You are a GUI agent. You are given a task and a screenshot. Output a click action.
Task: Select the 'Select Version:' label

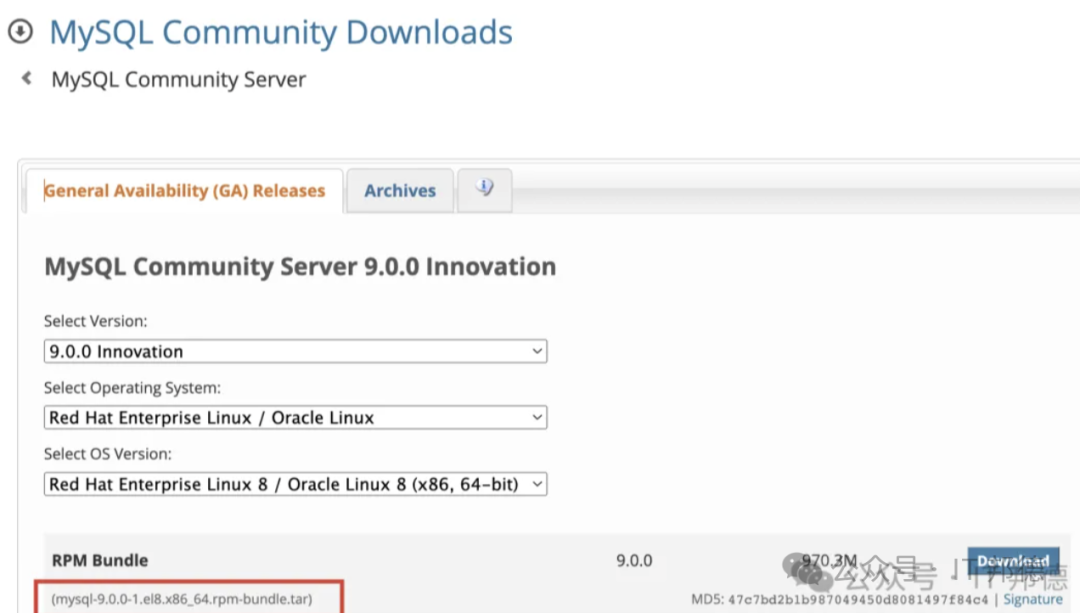tap(96, 321)
